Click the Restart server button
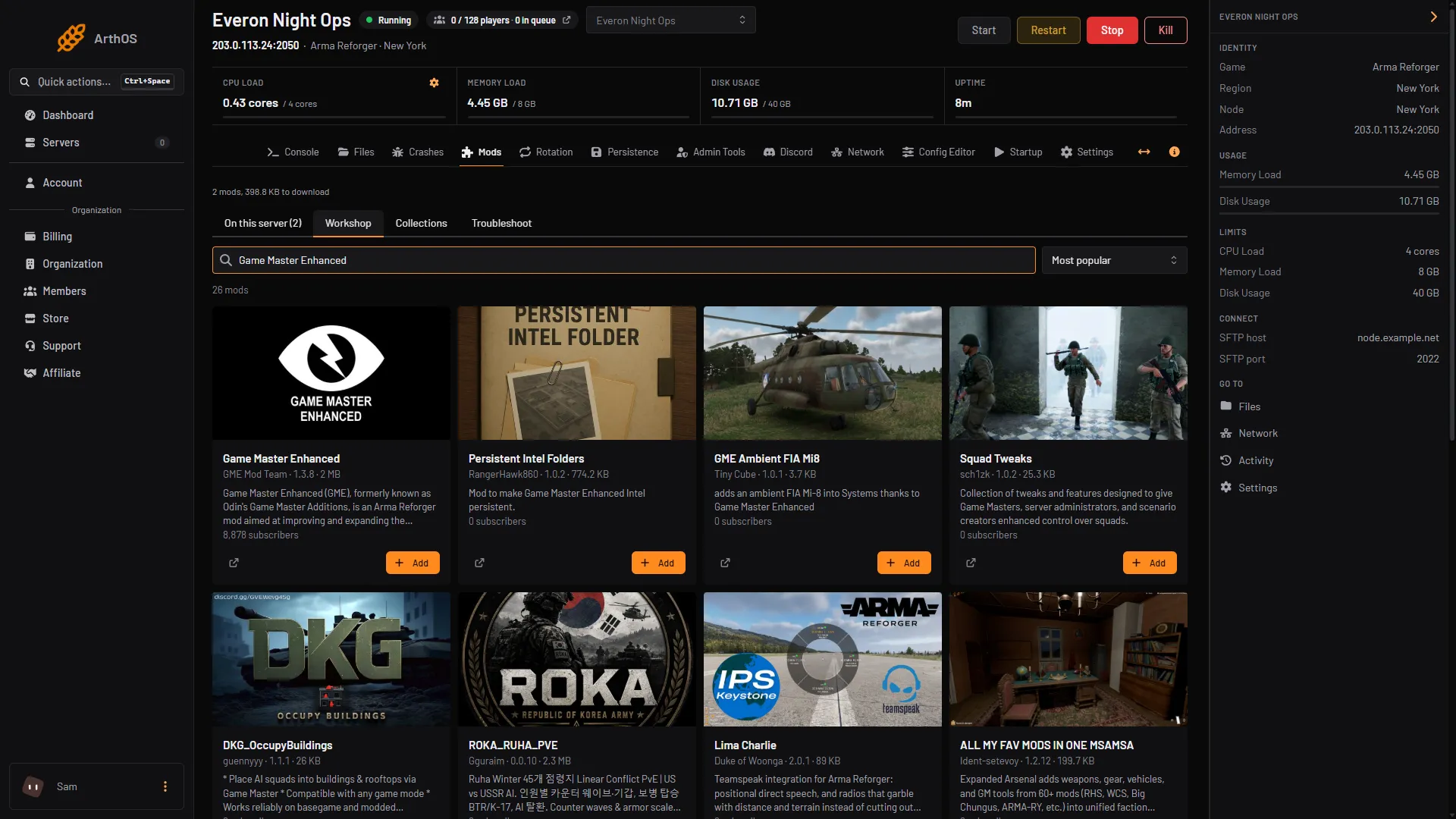 [x=1048, y=30]
